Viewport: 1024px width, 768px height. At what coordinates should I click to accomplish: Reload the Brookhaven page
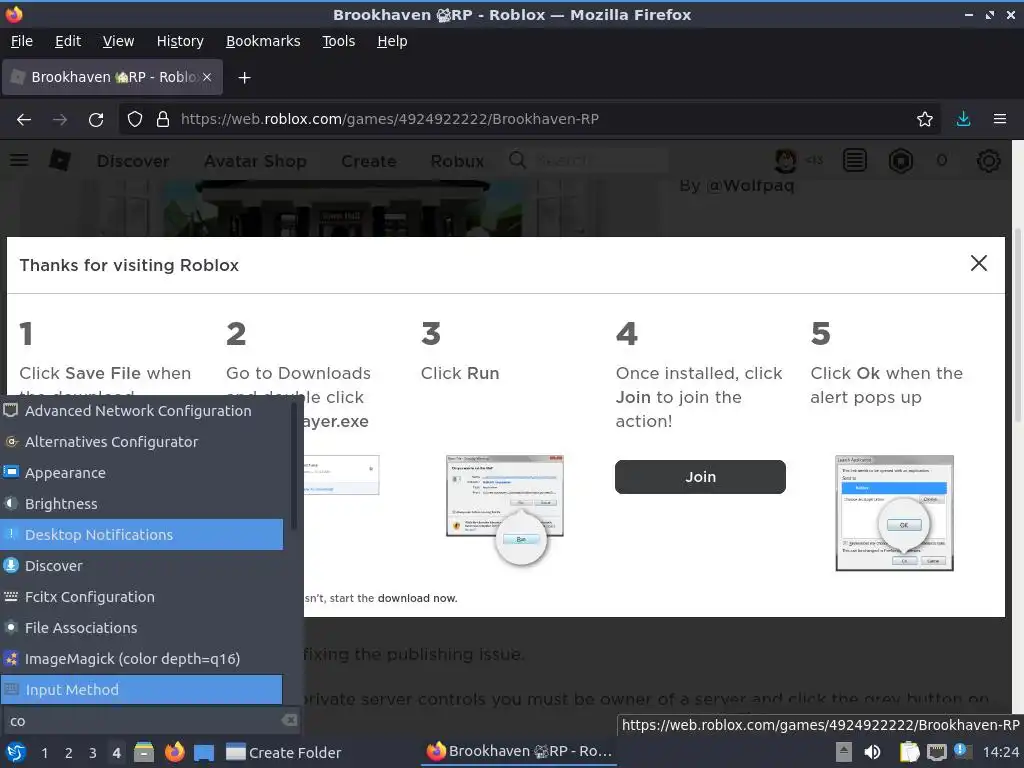(x=96, y=120)
